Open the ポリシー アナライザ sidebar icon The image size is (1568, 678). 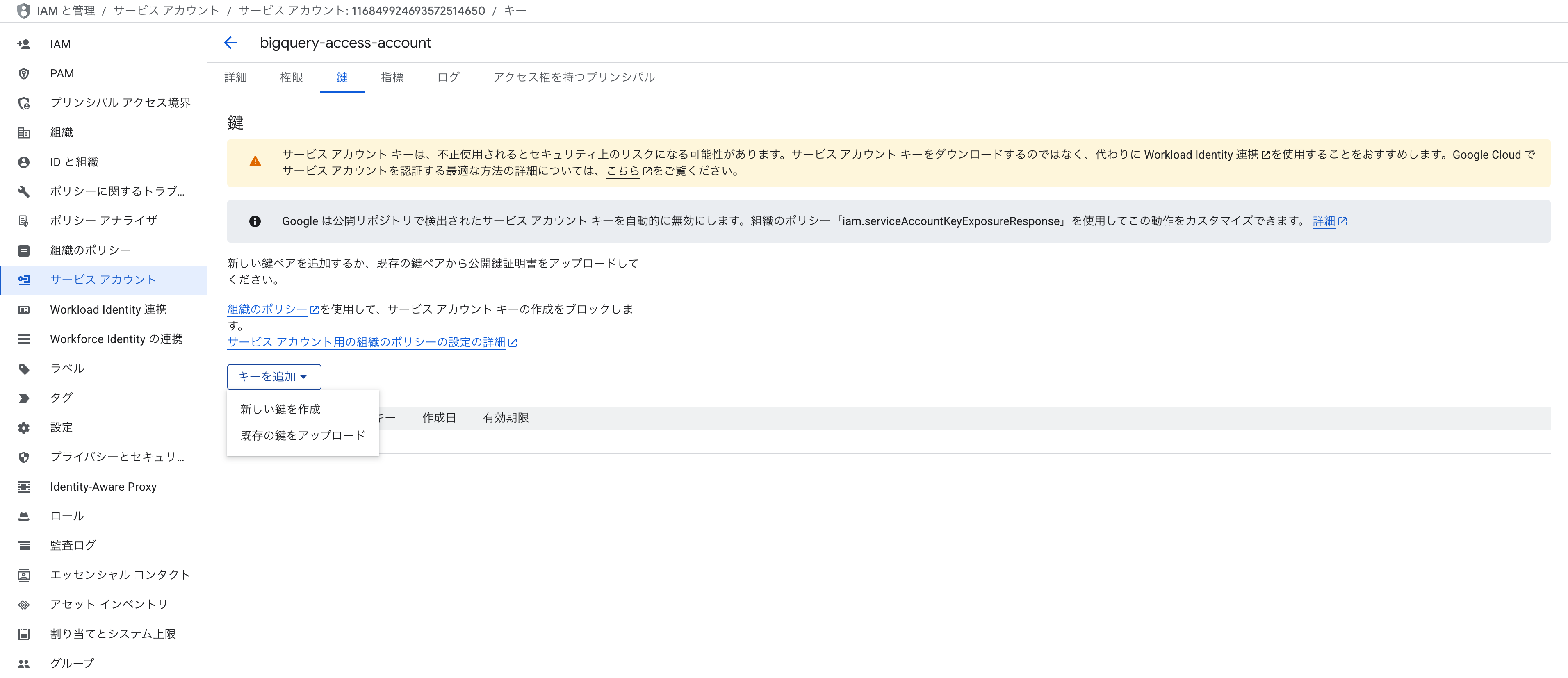pos(24,220)
